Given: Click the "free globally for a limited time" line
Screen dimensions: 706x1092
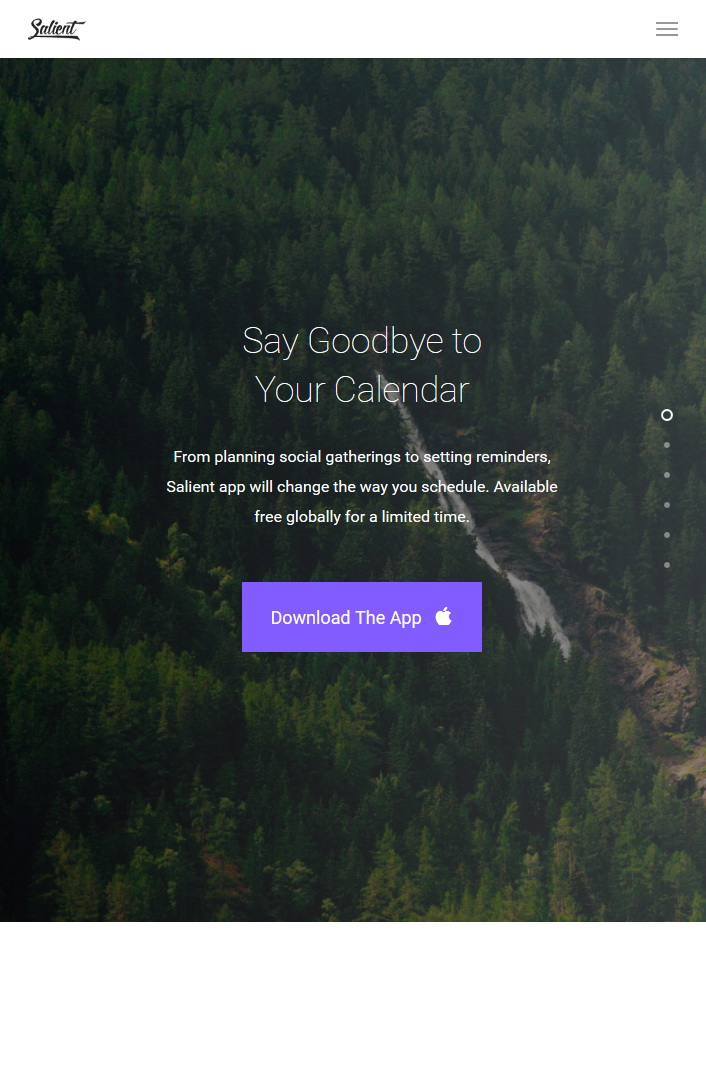Looking at the screenshot, I should click(362, 517).
